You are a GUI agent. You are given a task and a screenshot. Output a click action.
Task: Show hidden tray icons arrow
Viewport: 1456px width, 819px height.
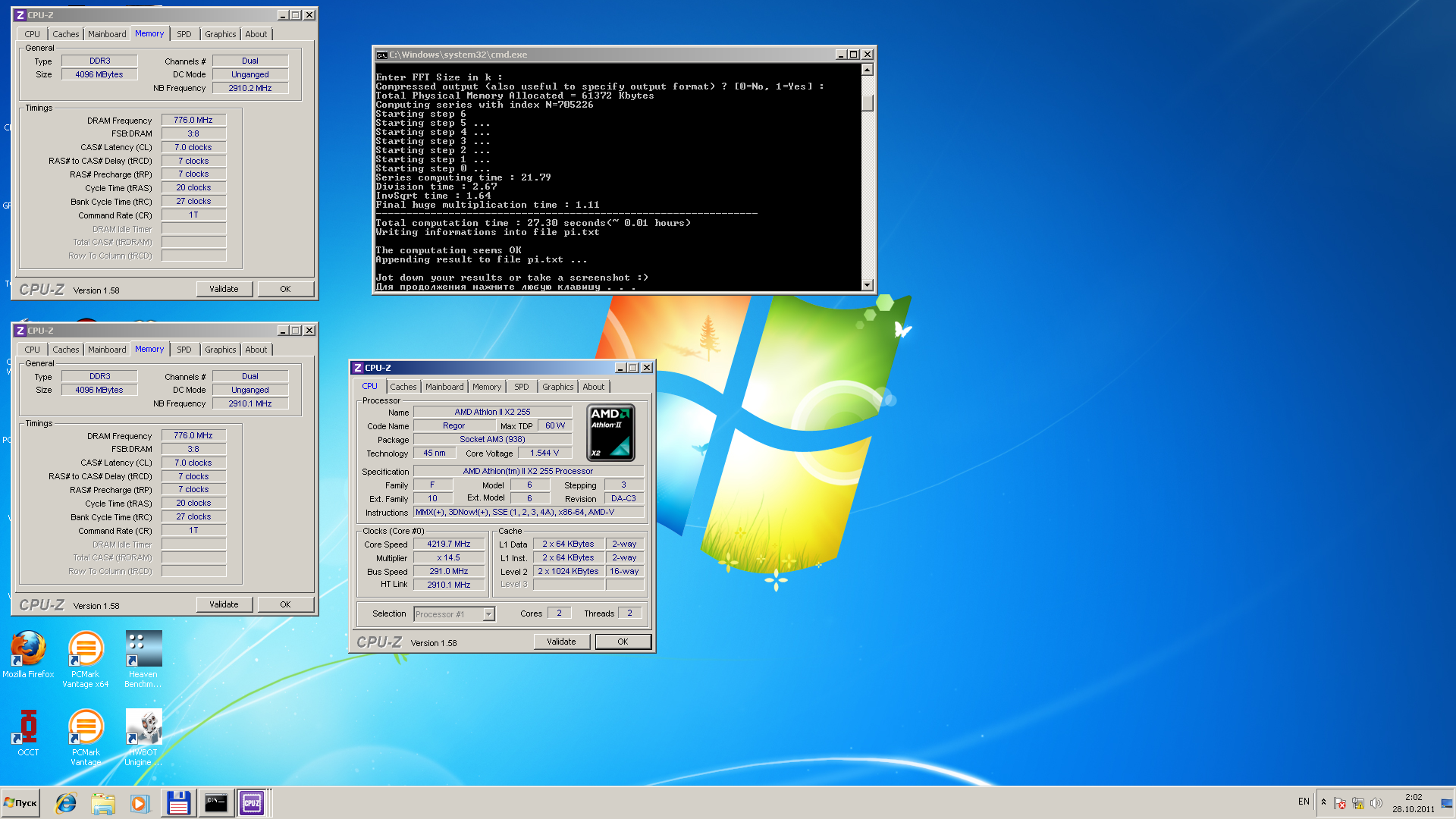[x=1324, y=802]
